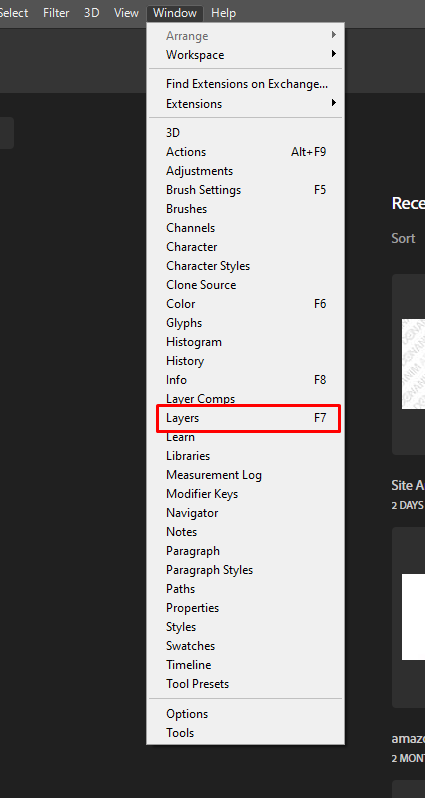The width and height of the screenshot is (425, 798).
Task: Open the Sort option for recent files
Action: point(404,238)
